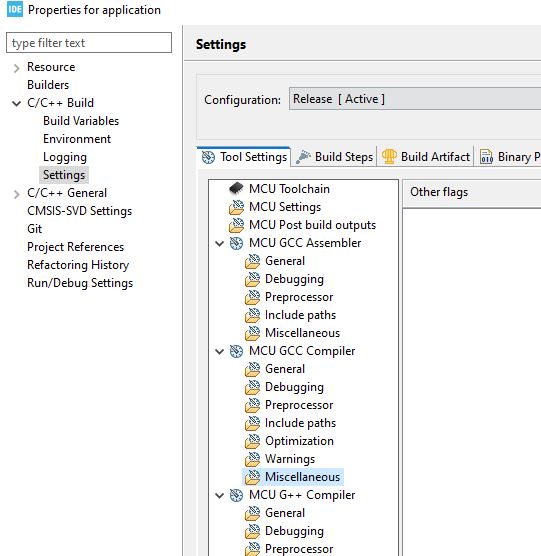Viewport: 541px width, 556px height.
Task: Click the MCU Settings folder icon
Action: point(236,207)
